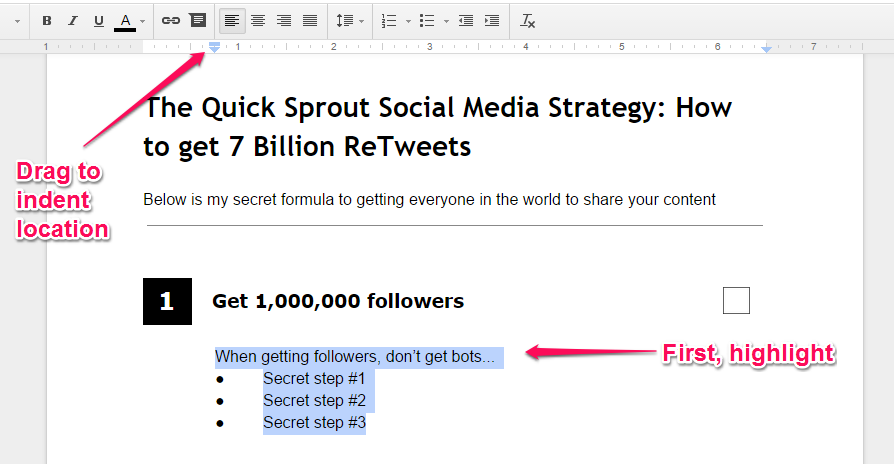Screen dimensions: 894x464
Task: Click the heading 'Get 1,000,000 followers'
Action: (x=338, y=301)
